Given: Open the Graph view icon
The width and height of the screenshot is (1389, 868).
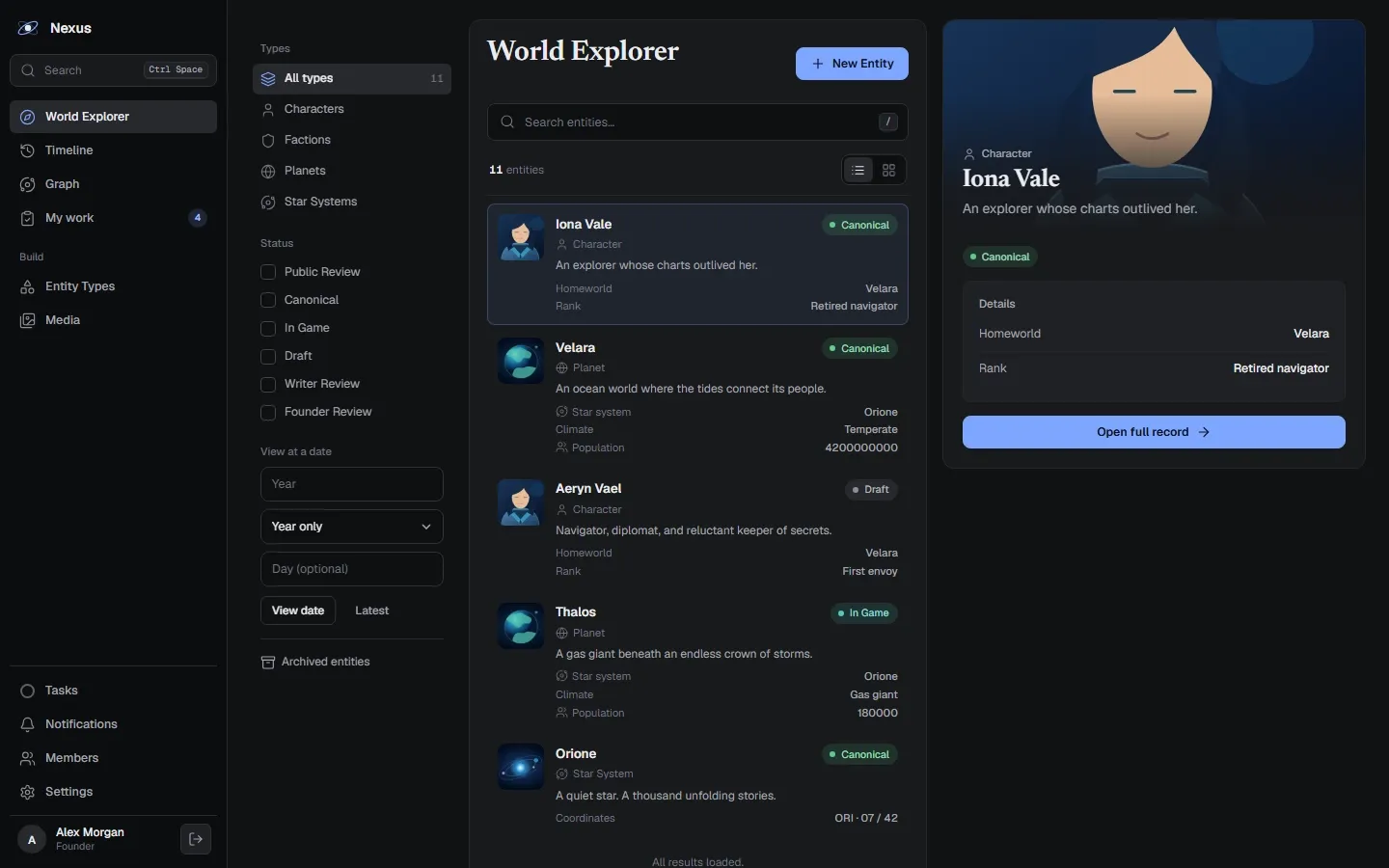Looking at the screenshot, I should 27,184.
